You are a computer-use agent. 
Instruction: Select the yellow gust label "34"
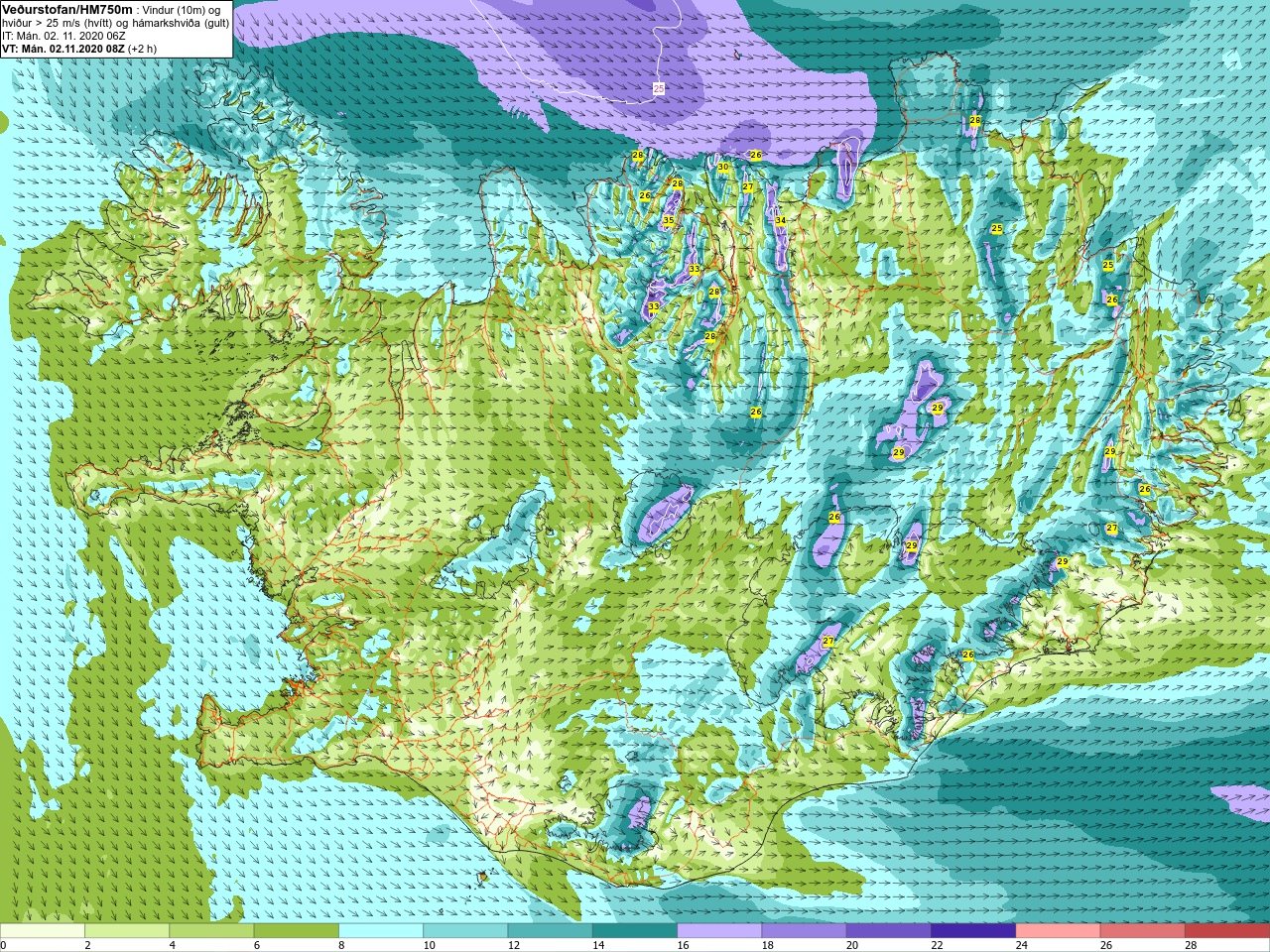click(781, 220)
